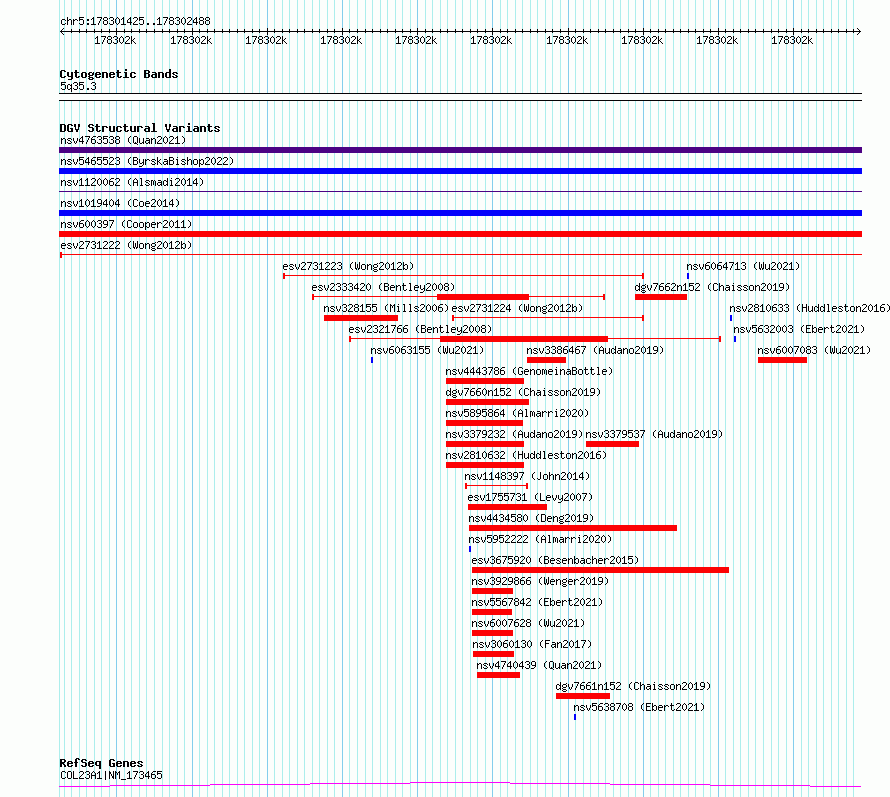The image size is (890, 797).
Task: Click the chr5:178301425..178302488 region label
Action: click(135, 22)
